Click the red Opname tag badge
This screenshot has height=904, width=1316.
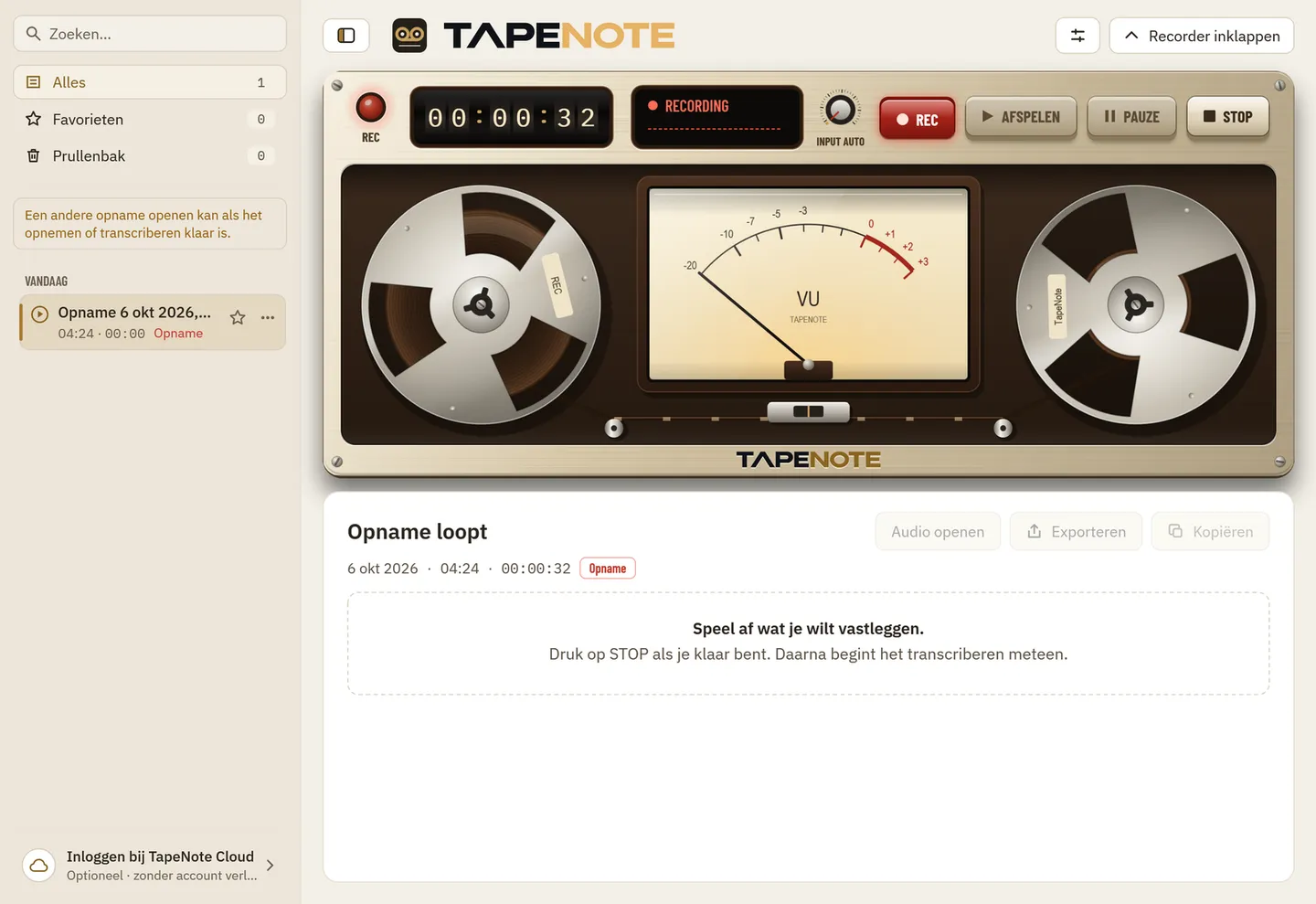point(608,569)
